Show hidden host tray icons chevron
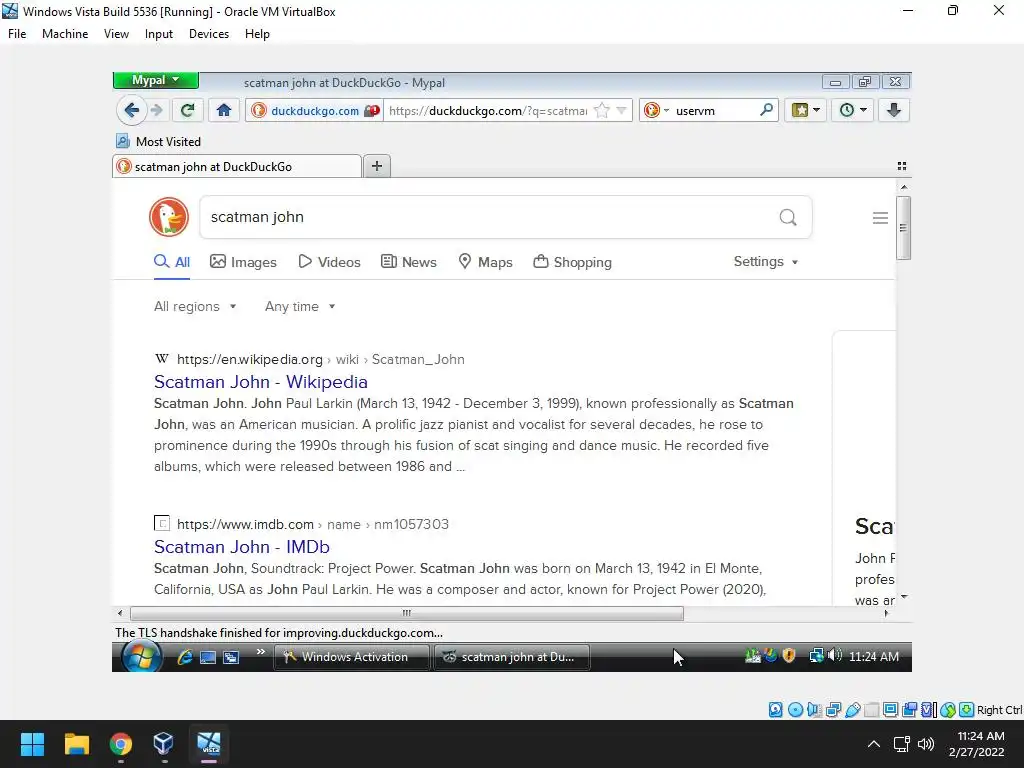 click(x=873, y=744)
